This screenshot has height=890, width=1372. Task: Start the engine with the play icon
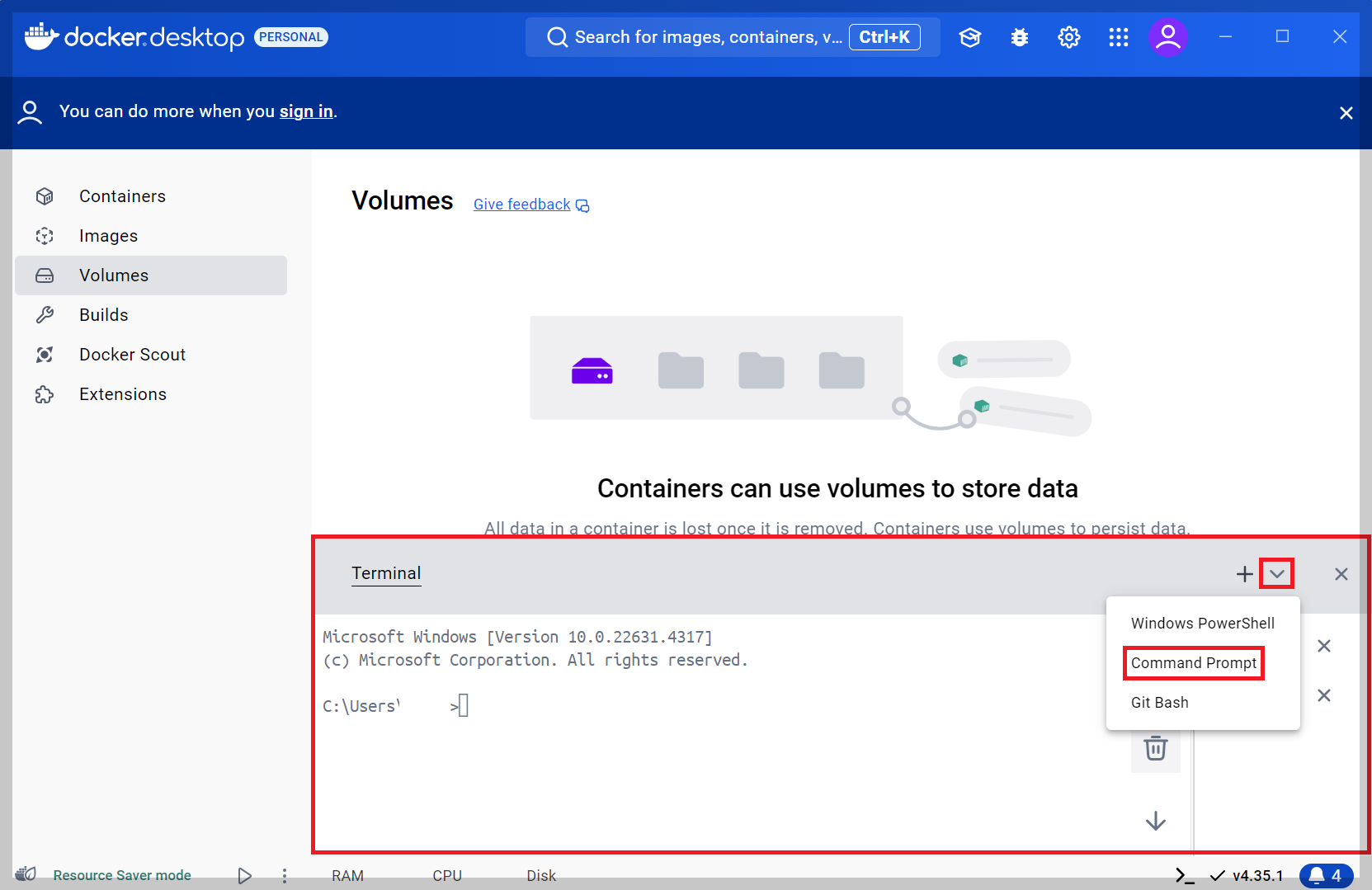[x=244, y=876]
